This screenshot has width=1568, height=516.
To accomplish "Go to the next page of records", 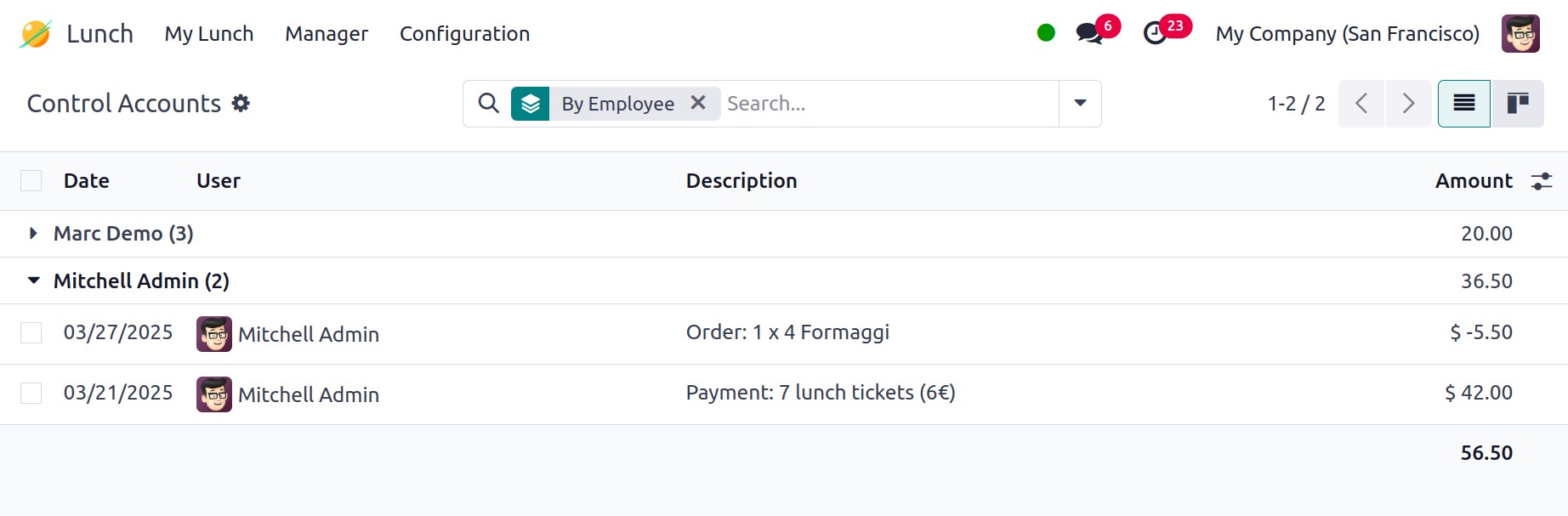I will coord(1408,104).
